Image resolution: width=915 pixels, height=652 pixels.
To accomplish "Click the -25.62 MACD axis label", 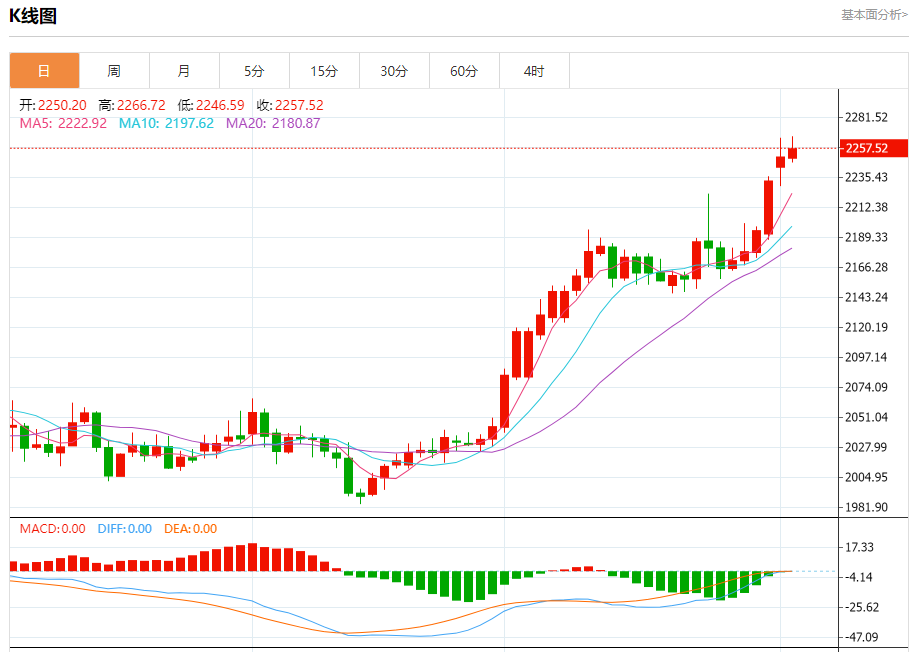I will click(x=861, y=608).
